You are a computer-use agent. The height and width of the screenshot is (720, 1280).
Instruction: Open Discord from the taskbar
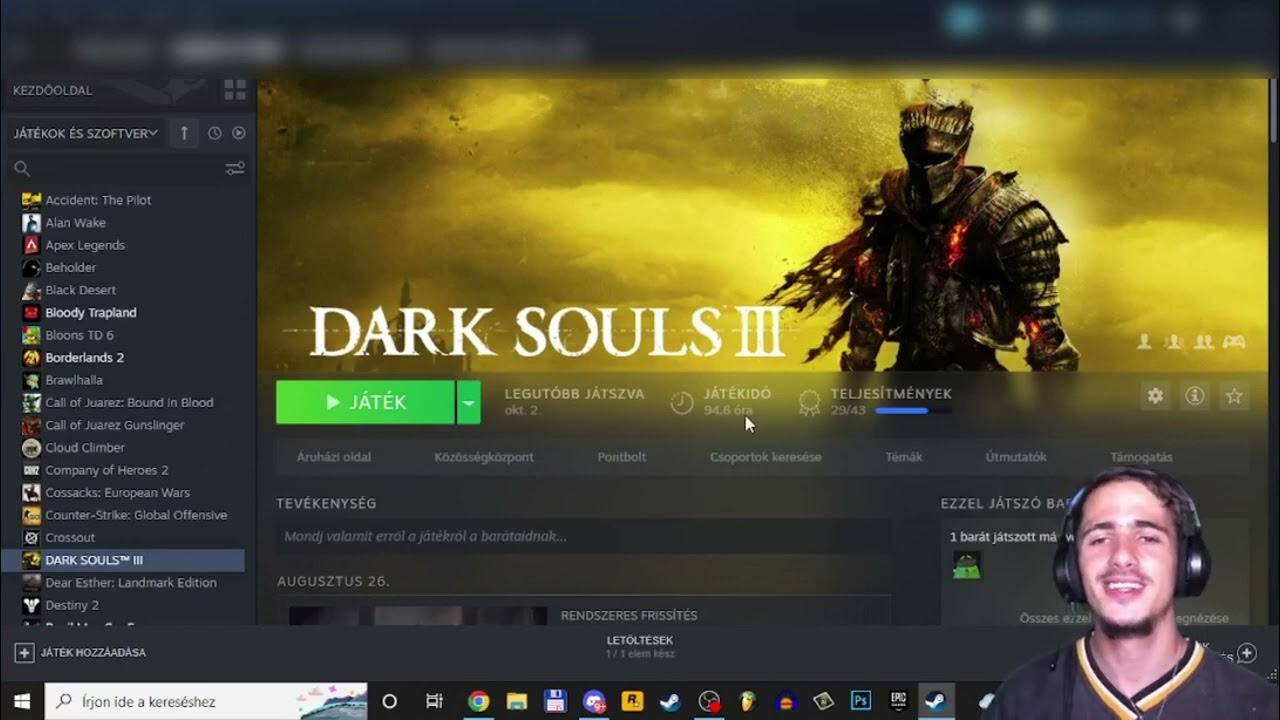594,701
